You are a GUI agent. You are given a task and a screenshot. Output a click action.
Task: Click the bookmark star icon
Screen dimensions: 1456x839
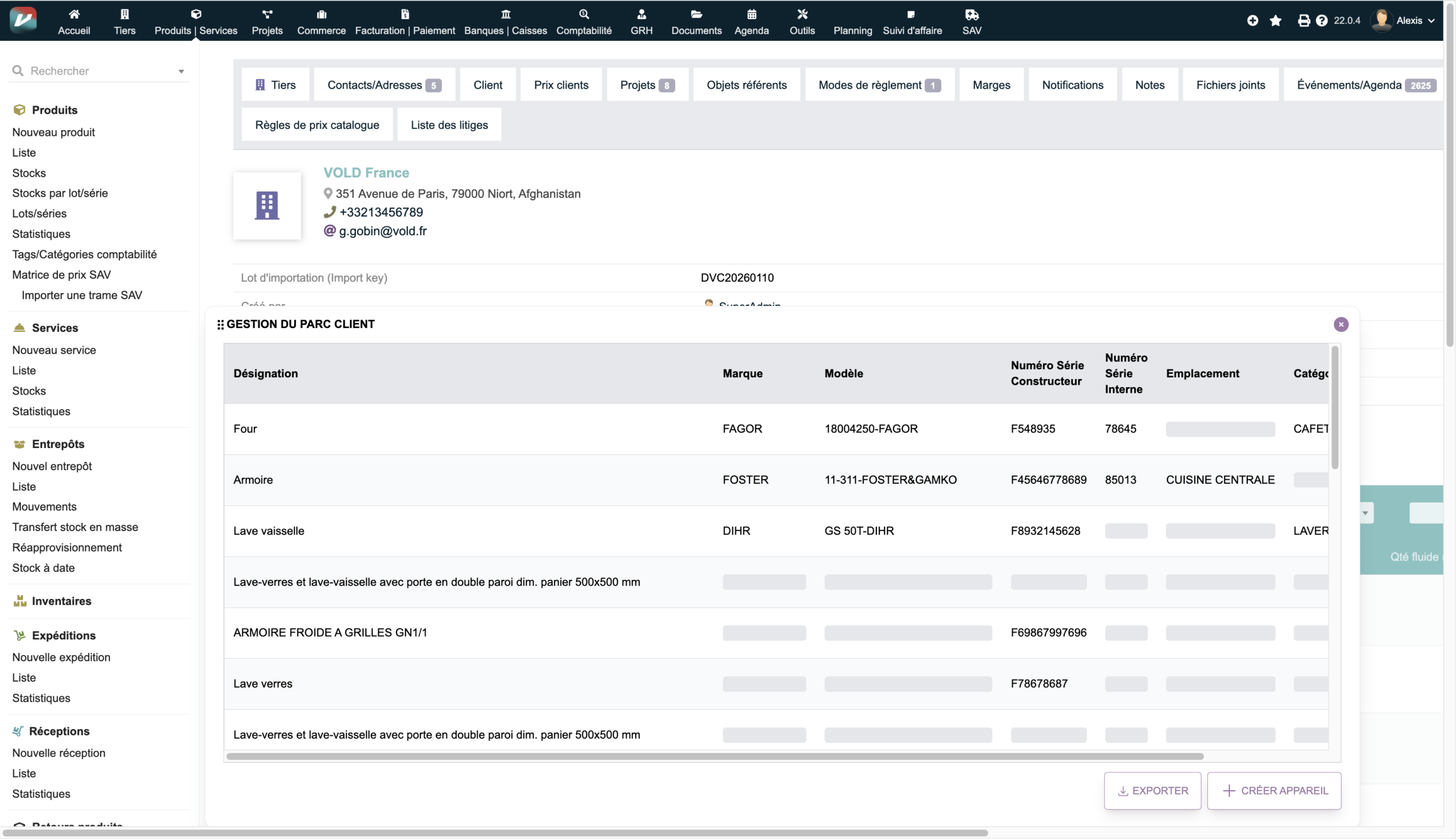[1276, 20]
